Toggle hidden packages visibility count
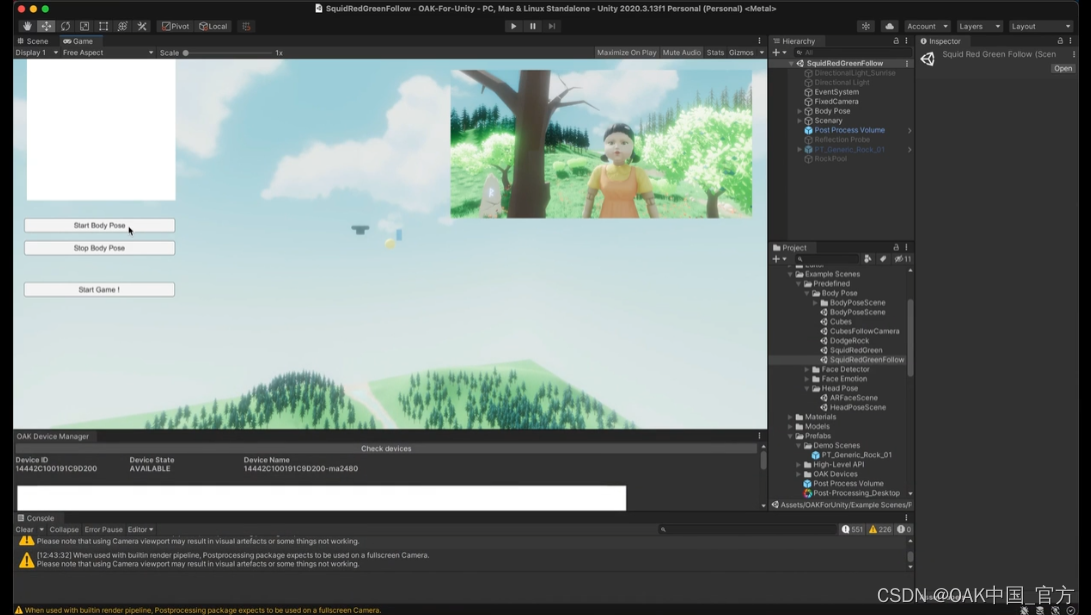 (x=902, y=259)
